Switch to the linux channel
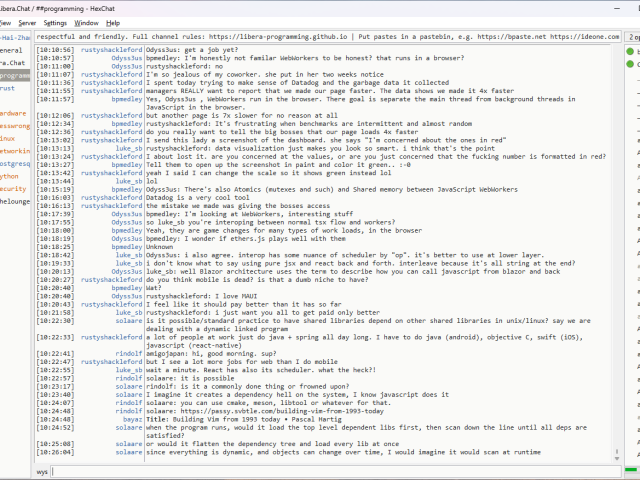Screen dimensions: 640x480 click(x=8, y=138)
